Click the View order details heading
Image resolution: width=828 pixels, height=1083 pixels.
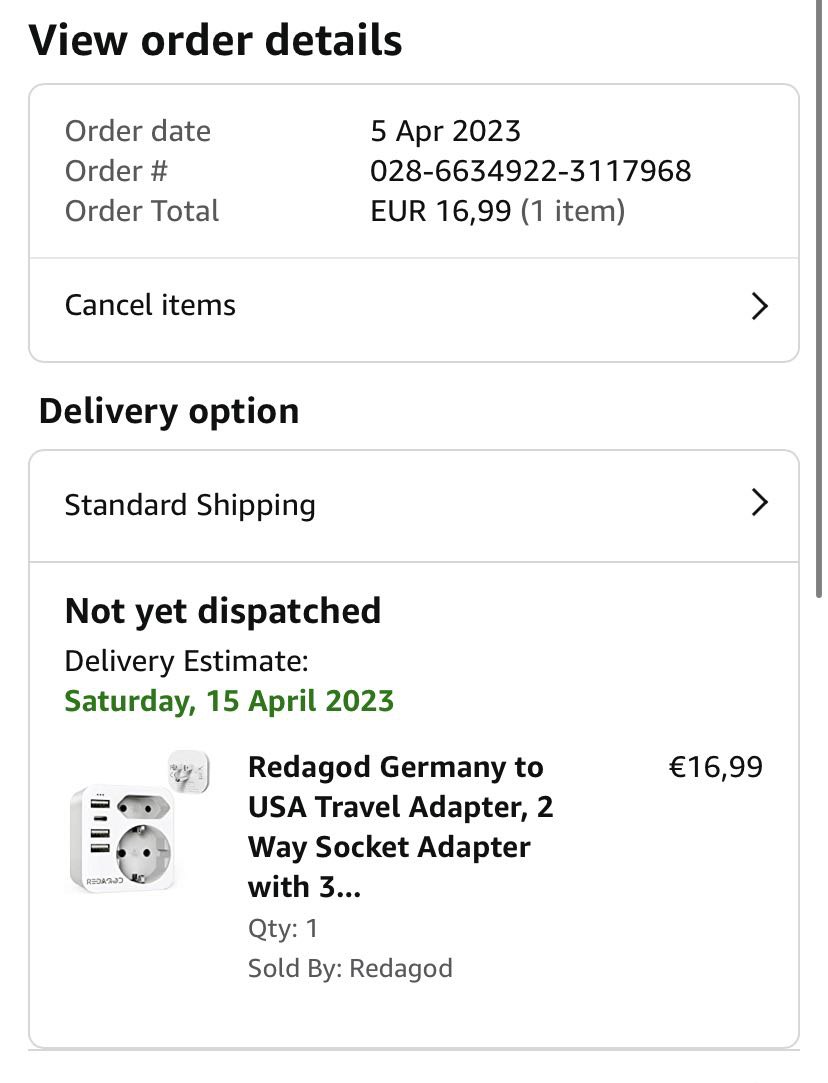coord(215,40)
